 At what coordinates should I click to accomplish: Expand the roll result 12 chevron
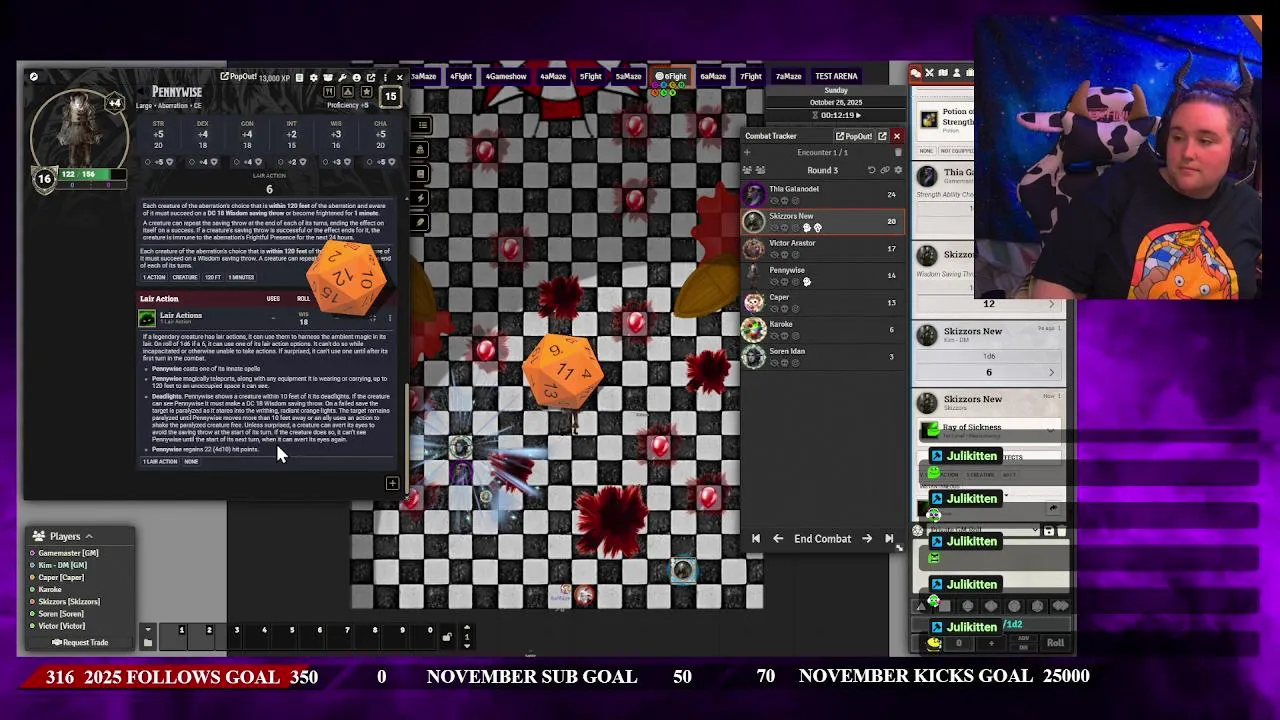point(1051,304)
